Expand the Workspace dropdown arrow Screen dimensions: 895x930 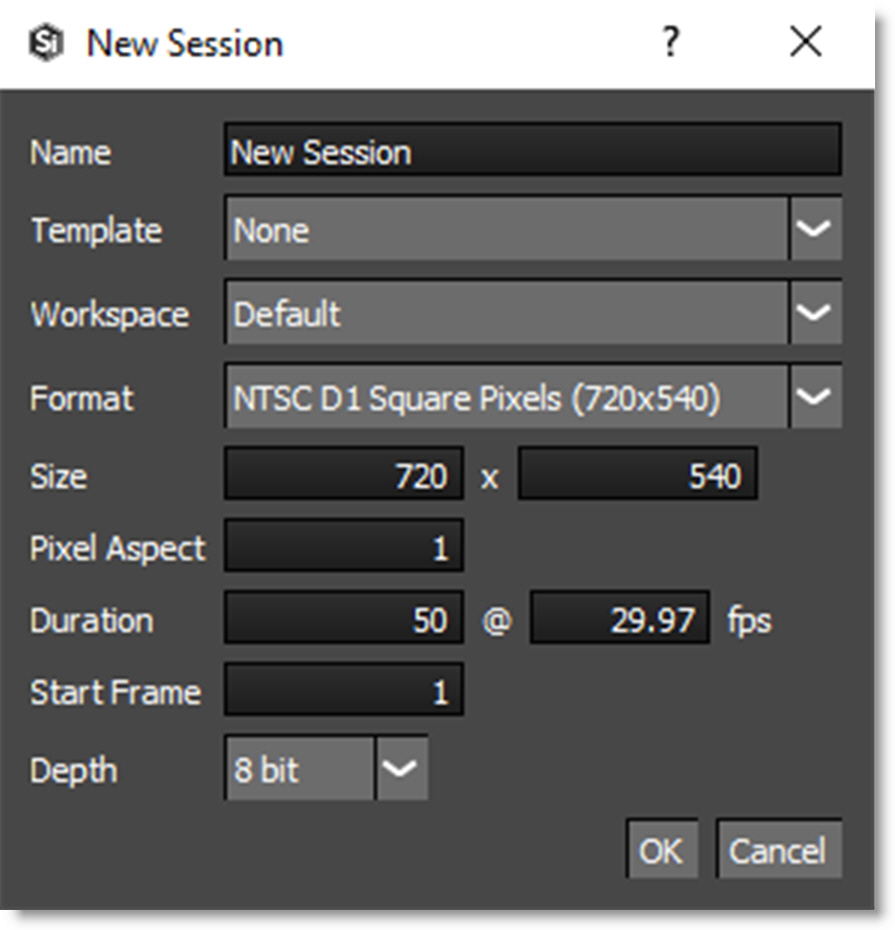(816, 314)
